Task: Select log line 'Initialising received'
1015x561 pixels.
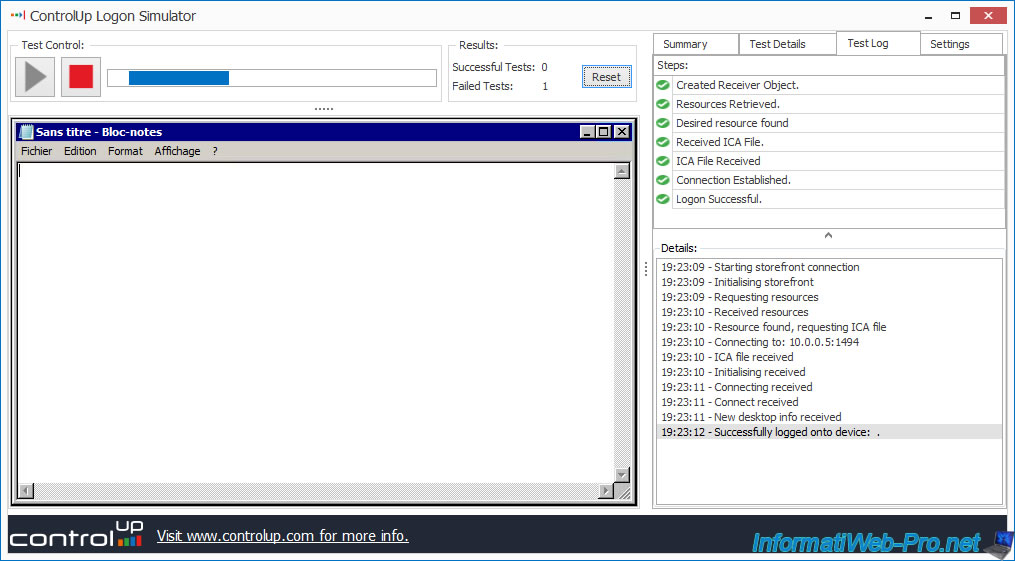Action: [x=733, y=372]
